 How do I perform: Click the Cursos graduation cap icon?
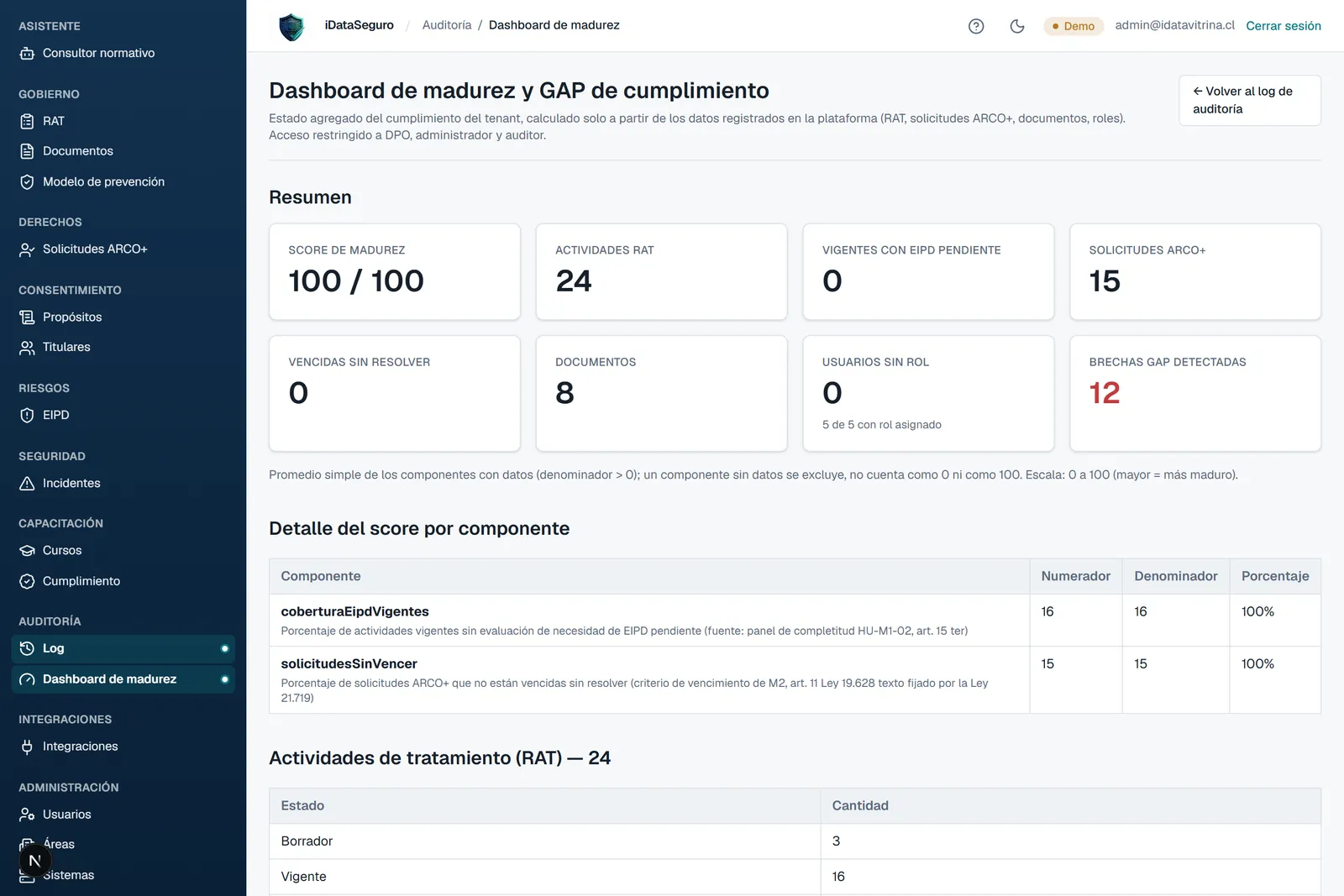pos(27,551)
